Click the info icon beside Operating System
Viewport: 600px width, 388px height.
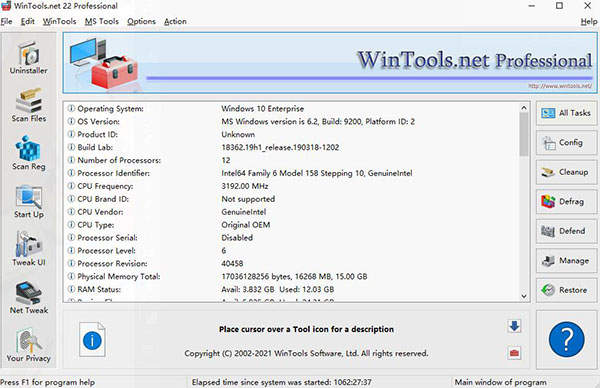(x=71, y=108)
